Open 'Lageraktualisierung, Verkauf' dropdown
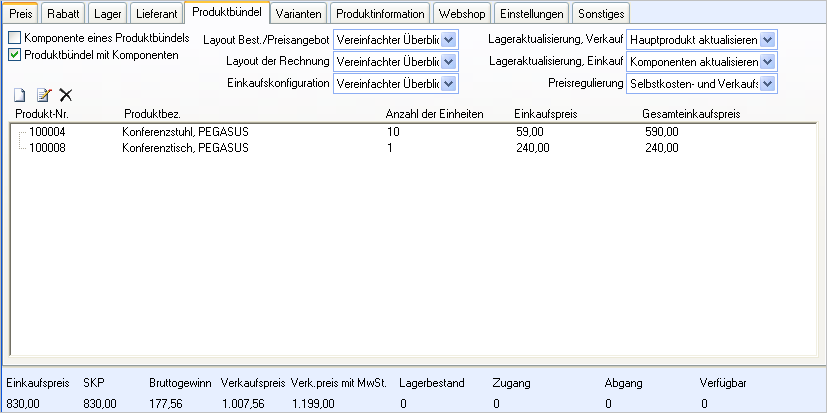The height and width of the screenshot is (413, 827). pos(767,40)
